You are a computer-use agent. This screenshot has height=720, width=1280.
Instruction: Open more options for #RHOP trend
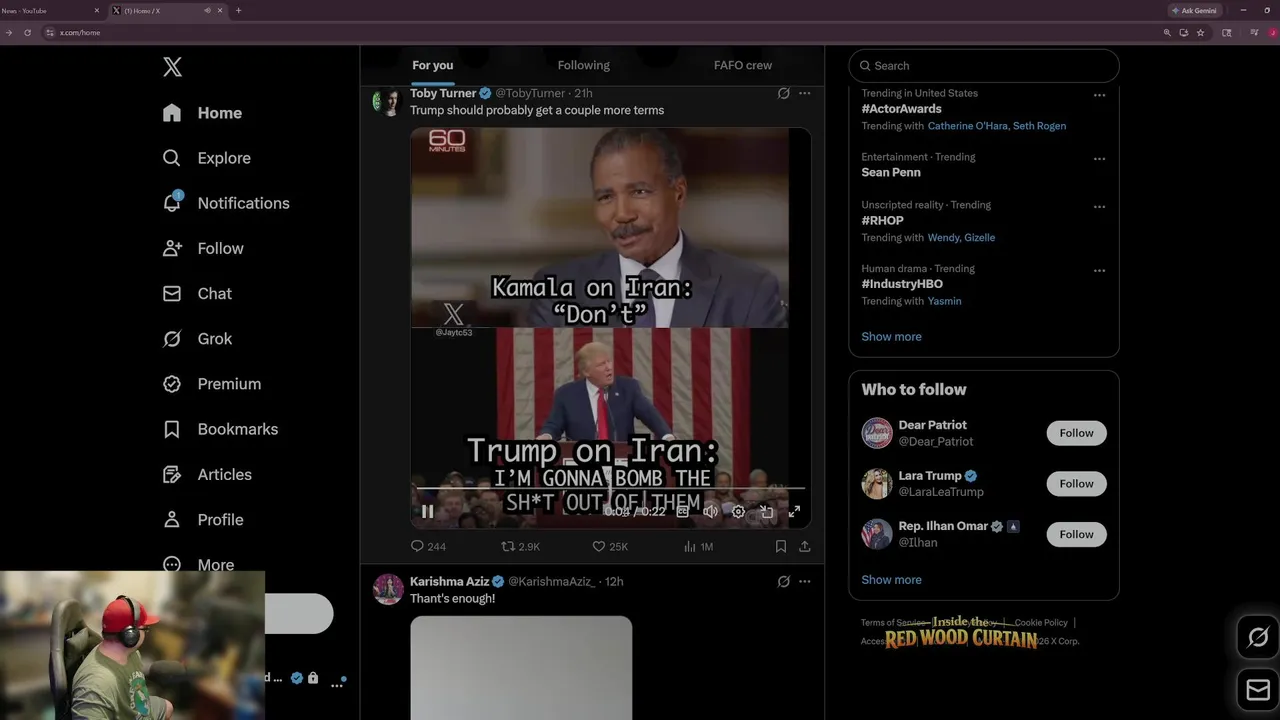coord(1099,207)
